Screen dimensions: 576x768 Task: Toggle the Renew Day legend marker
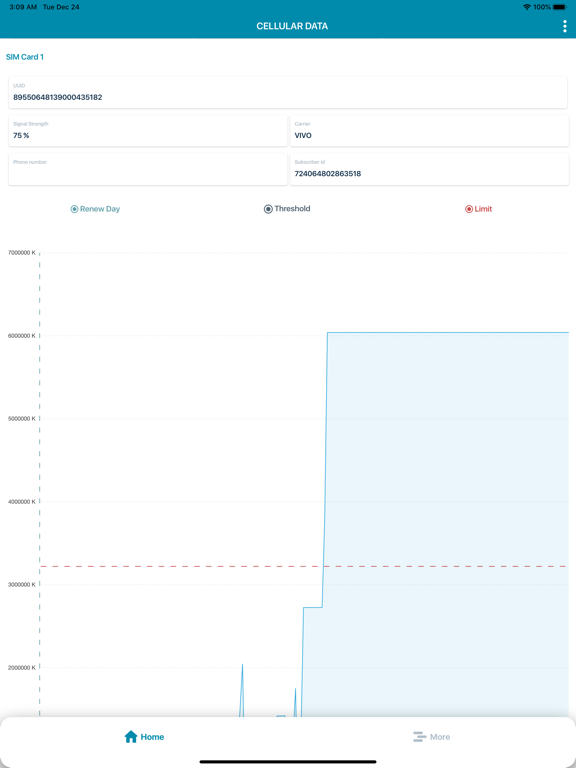click(74, 209)
